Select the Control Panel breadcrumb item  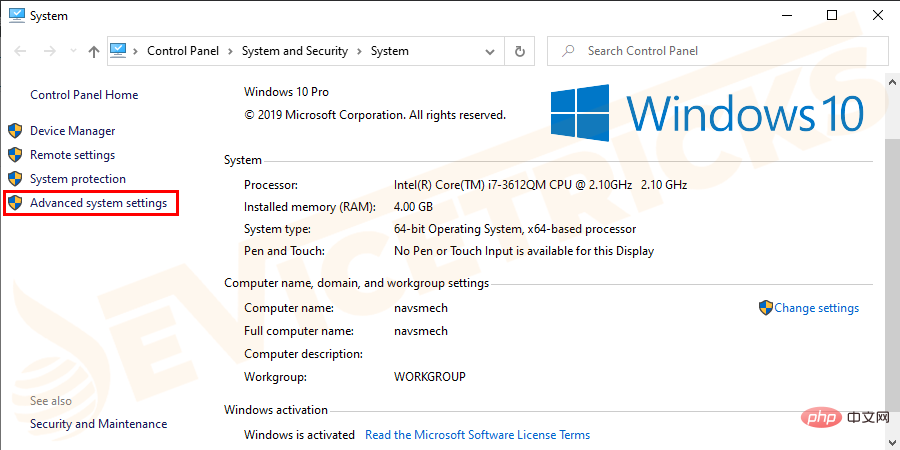click(183, 51)
